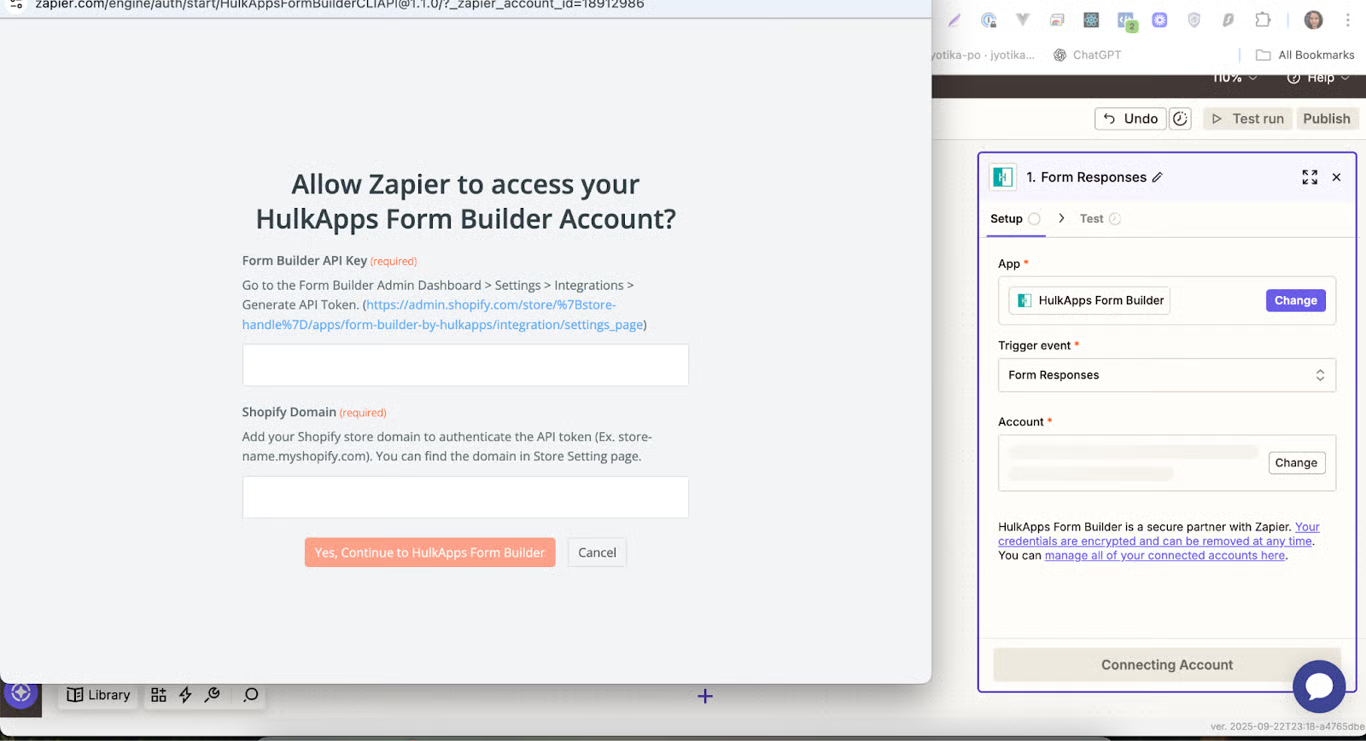The width and height of the screenshot is (1366, 741).
Task: Close the Form Responses panel
Action: (1336, 177)
